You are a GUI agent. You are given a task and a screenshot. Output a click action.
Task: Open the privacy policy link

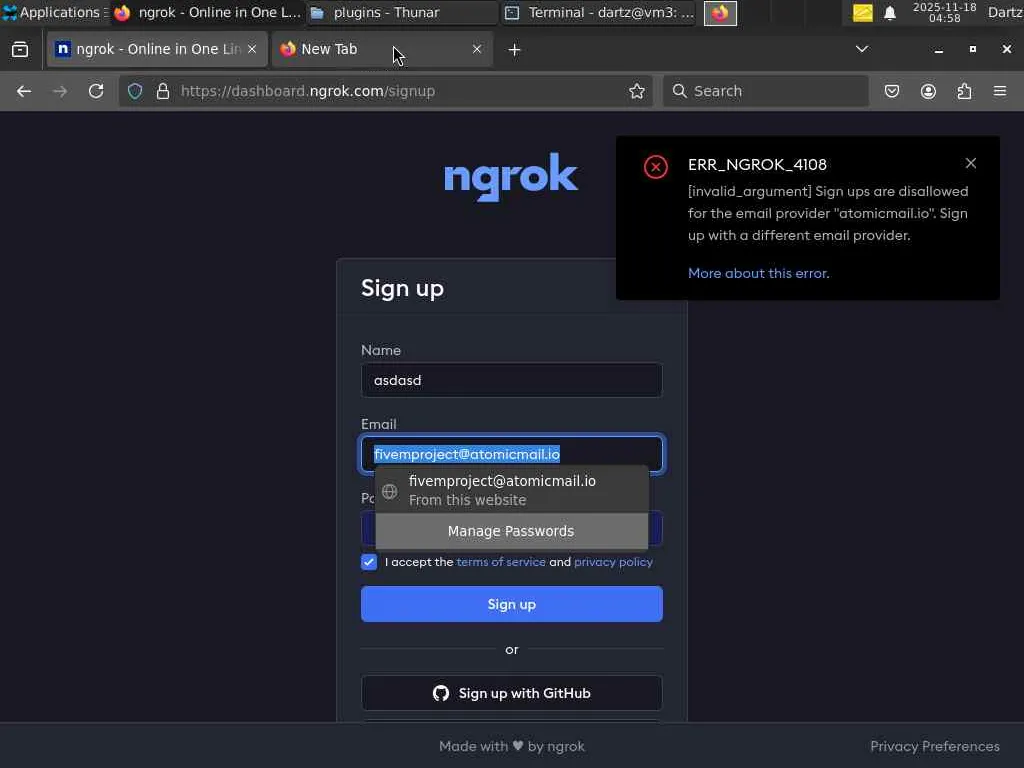[613, 562]
